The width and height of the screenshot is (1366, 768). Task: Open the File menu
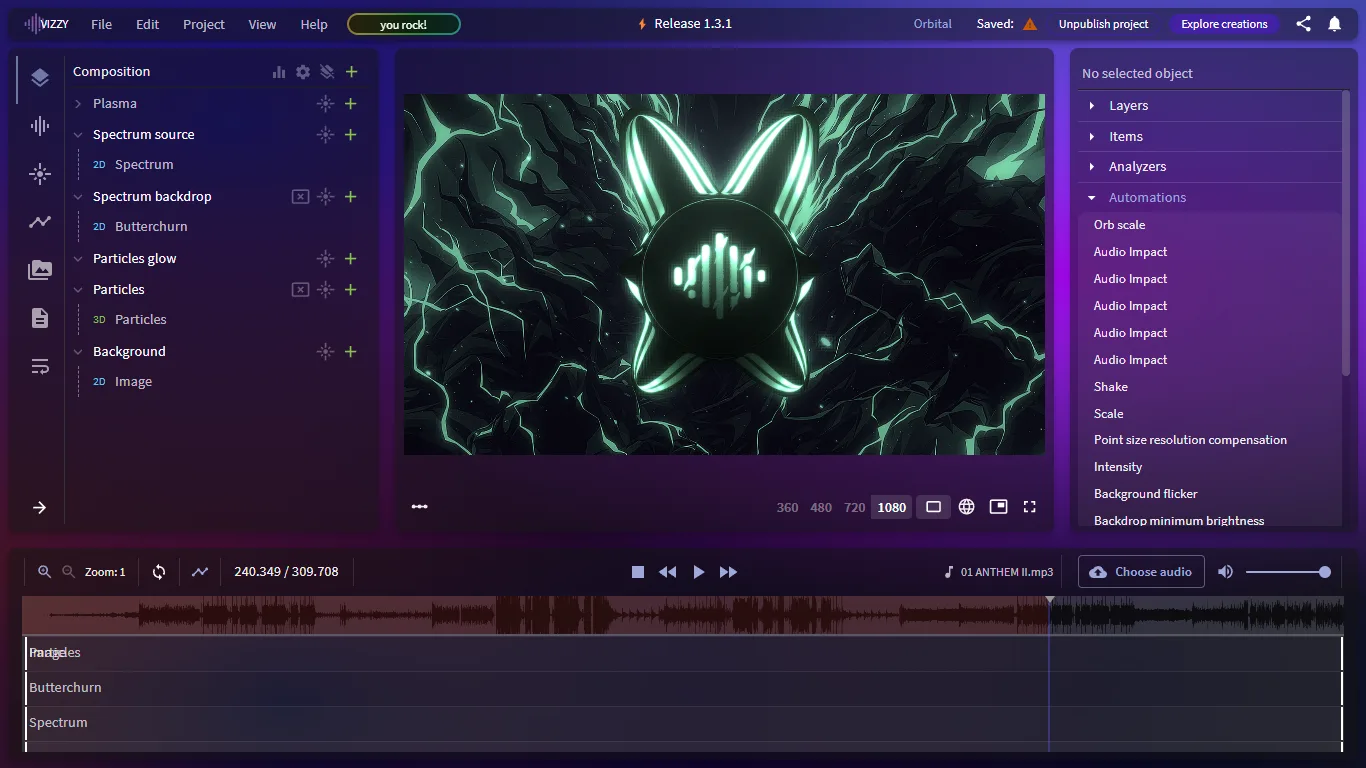(101, 24)
